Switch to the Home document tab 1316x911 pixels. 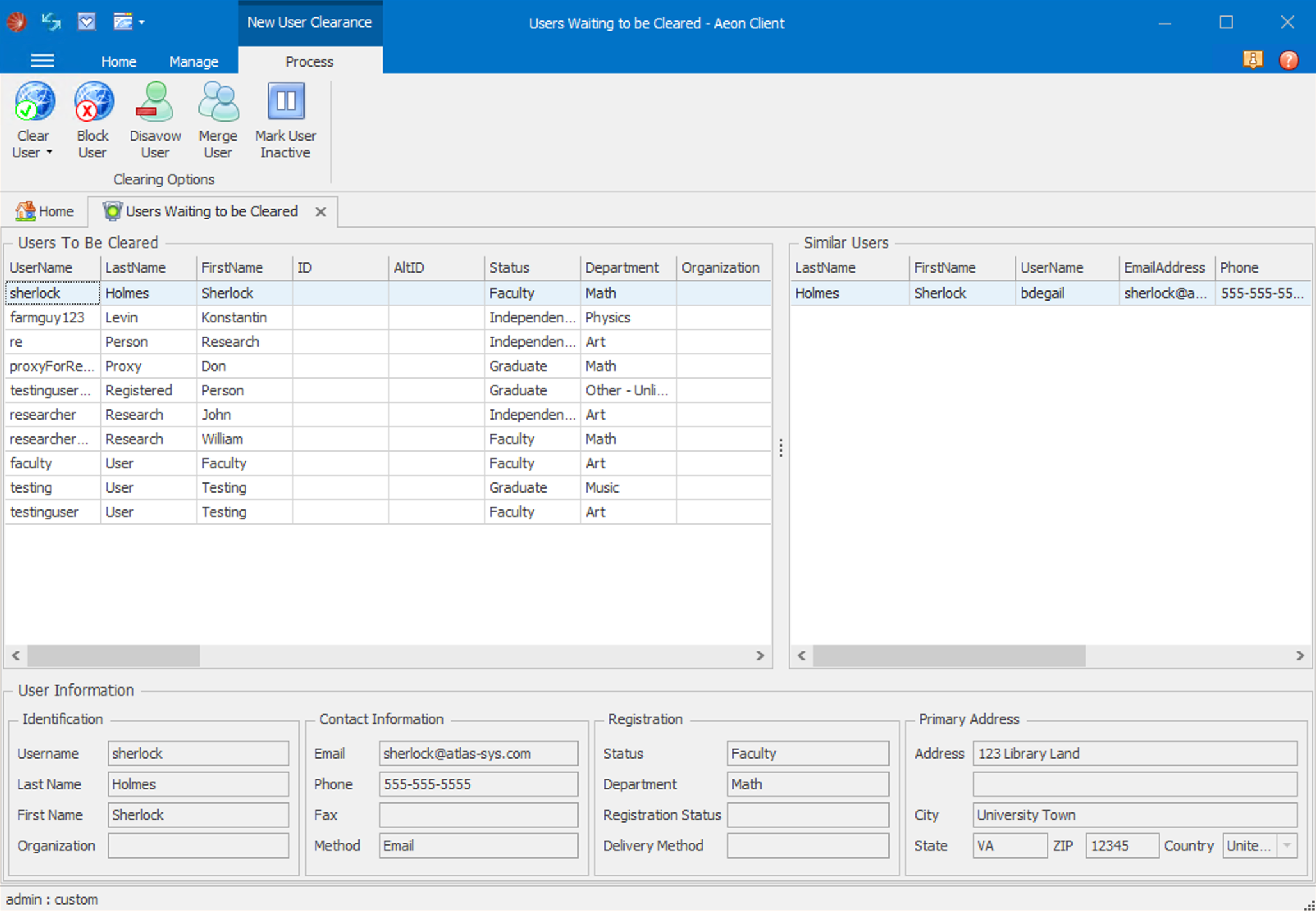point(45,212)
